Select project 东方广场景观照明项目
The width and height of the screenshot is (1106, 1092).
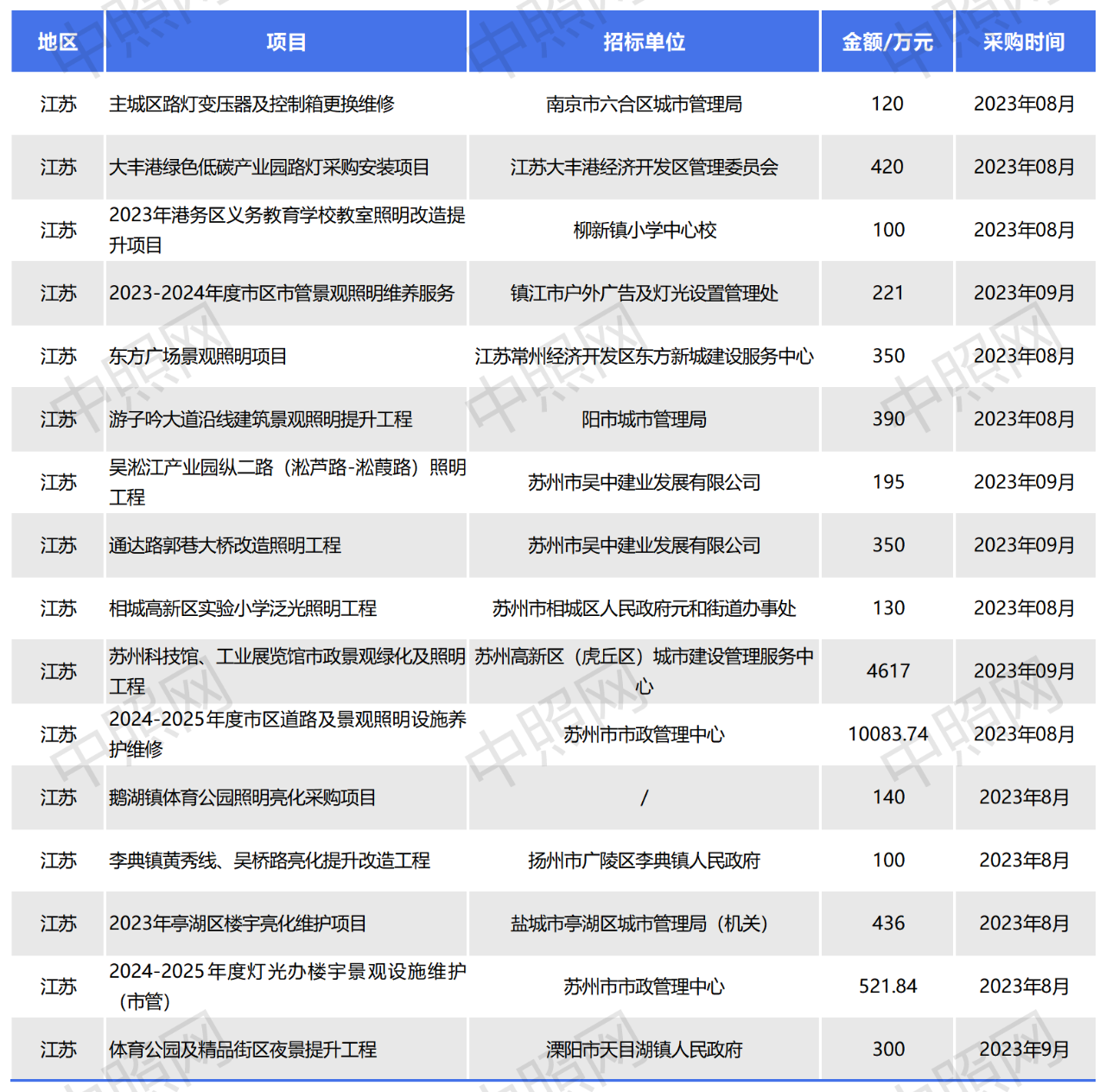click(x=198, y=356)
